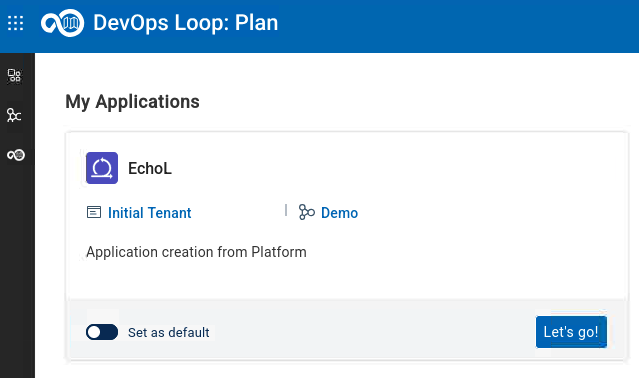Select the EchoL application name

pos(150,168)
